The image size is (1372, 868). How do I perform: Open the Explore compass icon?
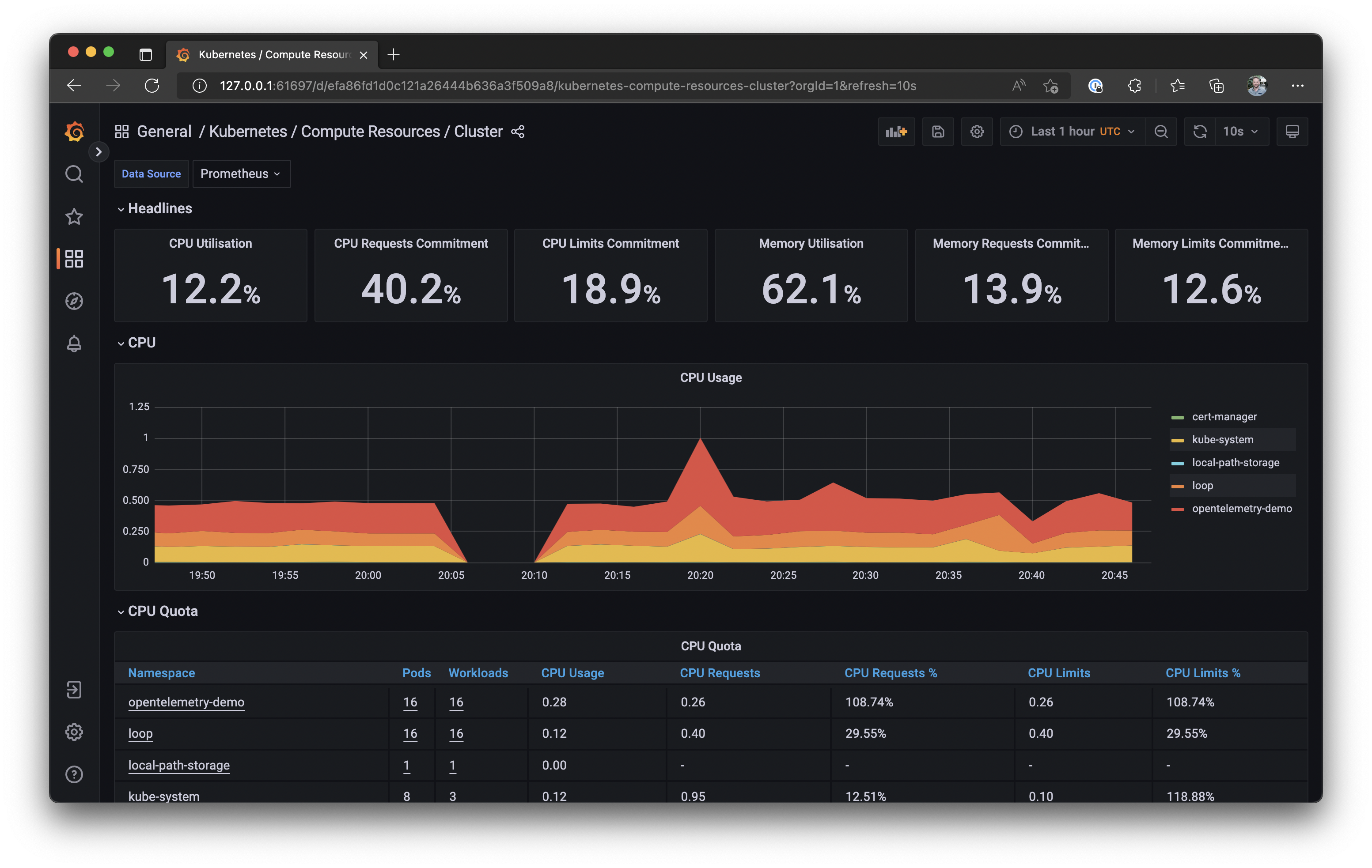(x=74, y=301)
